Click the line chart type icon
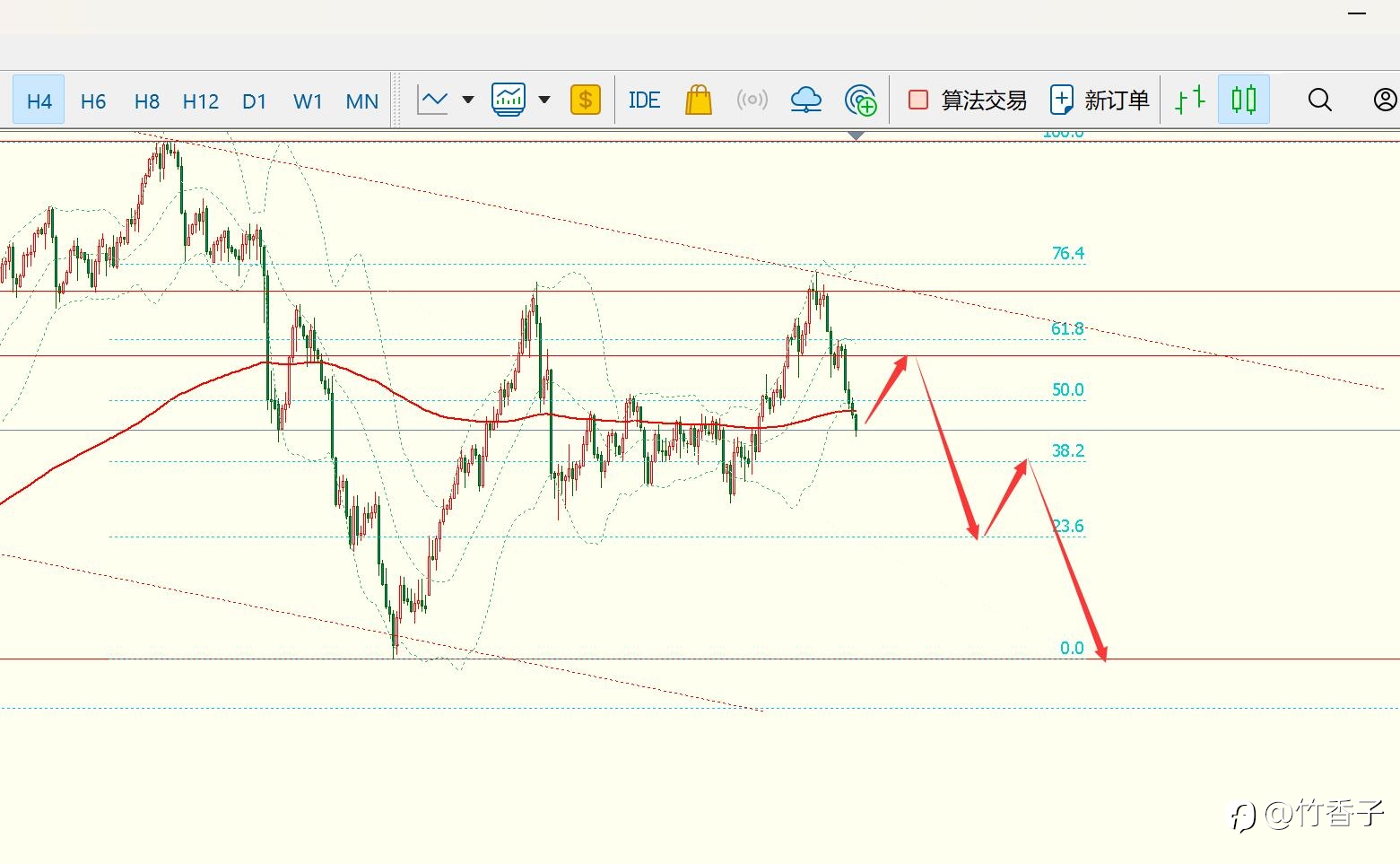 pos(433,100)
